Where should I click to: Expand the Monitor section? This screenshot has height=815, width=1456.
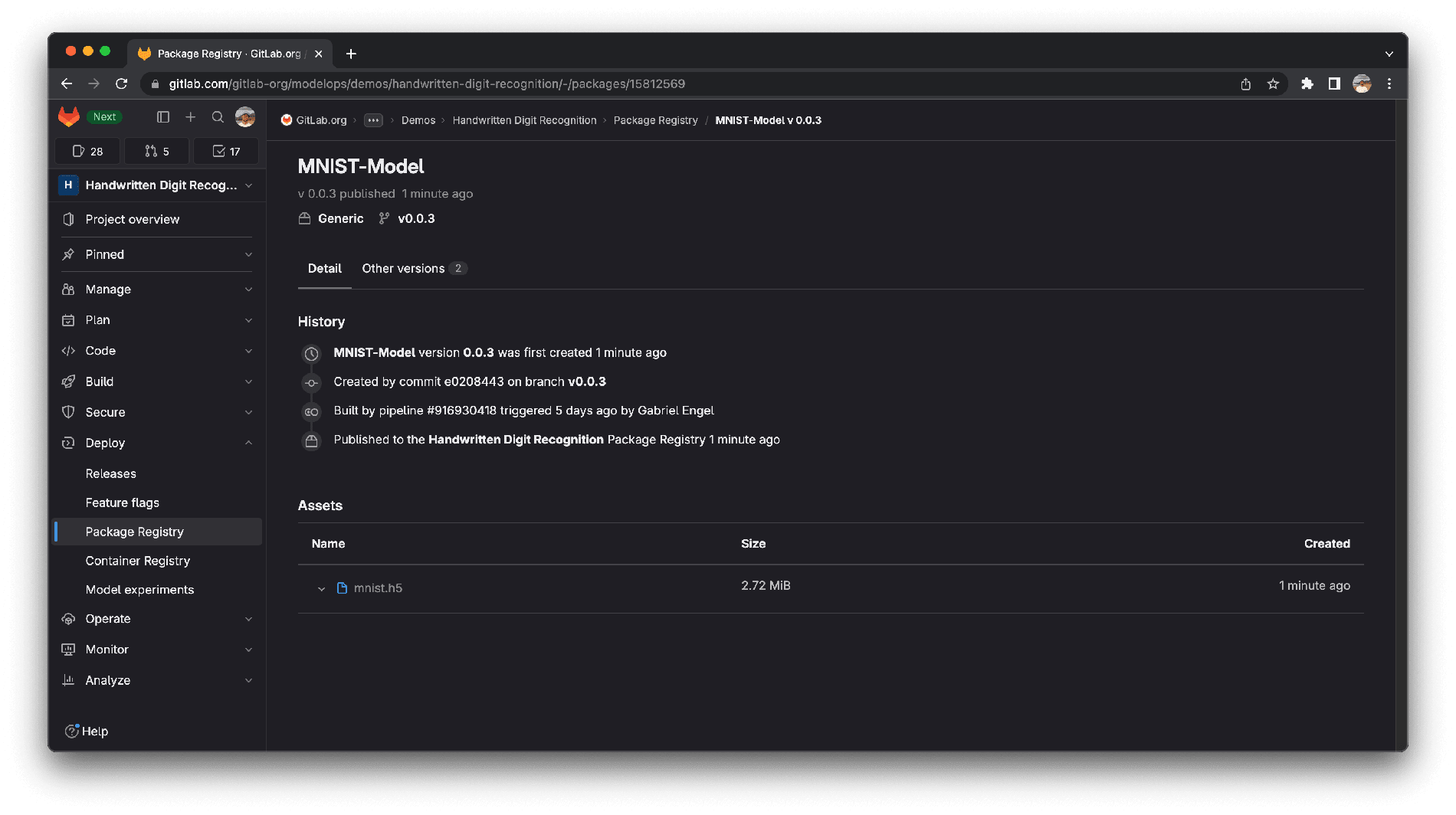tap(158, 650)
